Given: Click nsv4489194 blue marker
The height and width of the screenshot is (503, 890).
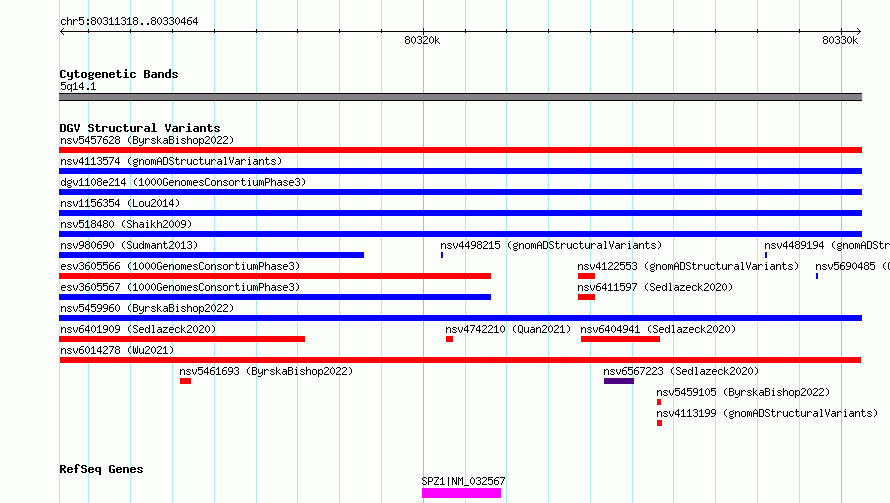Looking at the screenshot, I should [766, 255].
